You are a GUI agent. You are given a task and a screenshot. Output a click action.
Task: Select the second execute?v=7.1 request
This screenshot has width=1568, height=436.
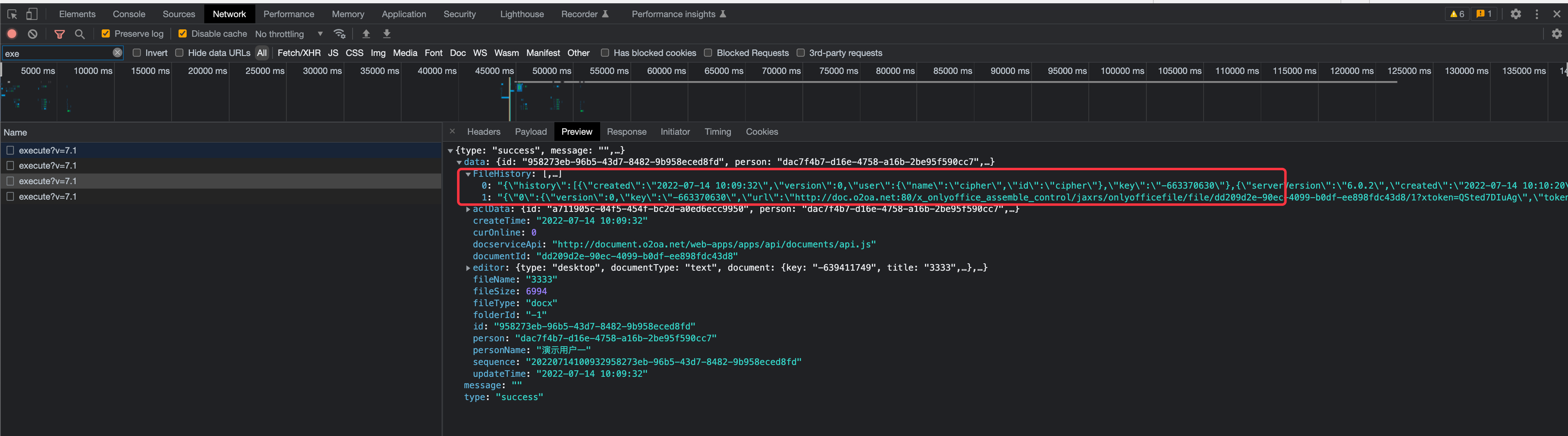pos(47,165)
